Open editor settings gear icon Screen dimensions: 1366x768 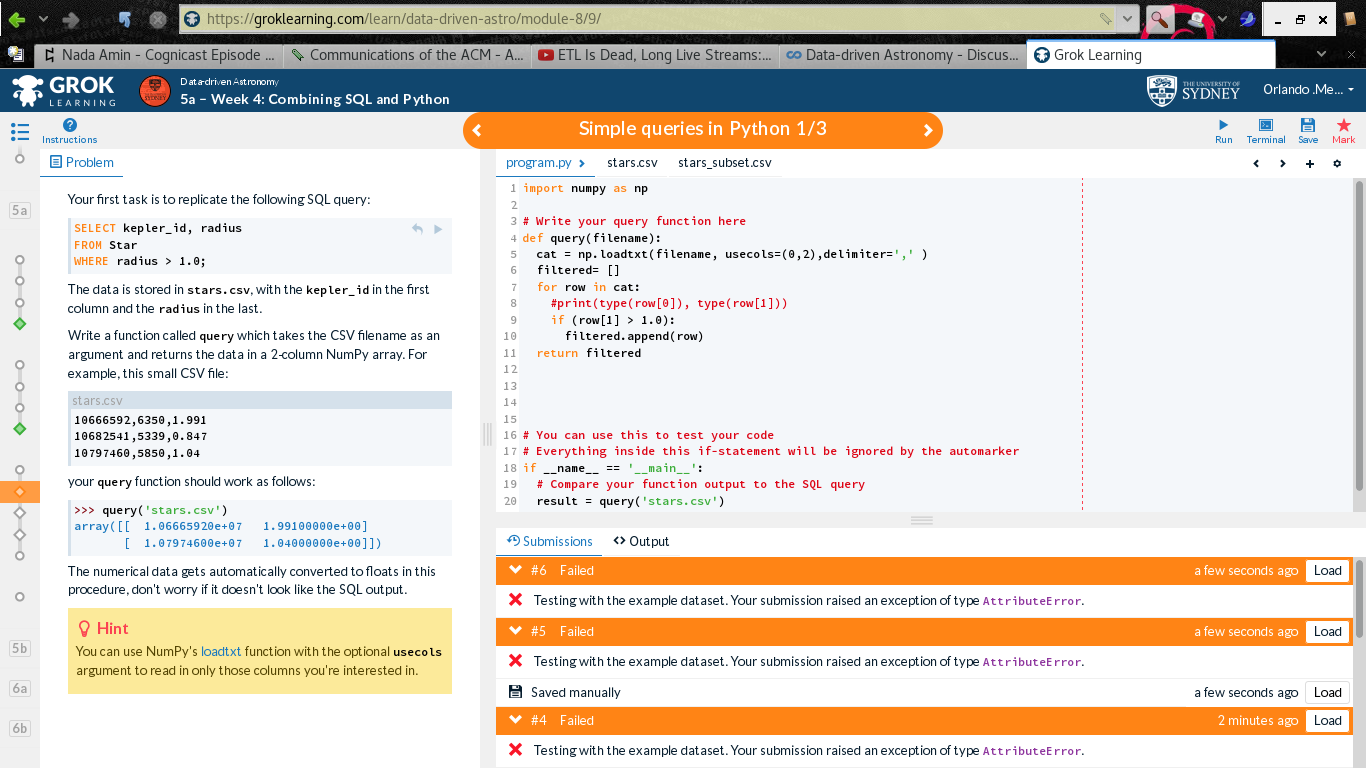pyautogui.click(x=1337, y=163)
